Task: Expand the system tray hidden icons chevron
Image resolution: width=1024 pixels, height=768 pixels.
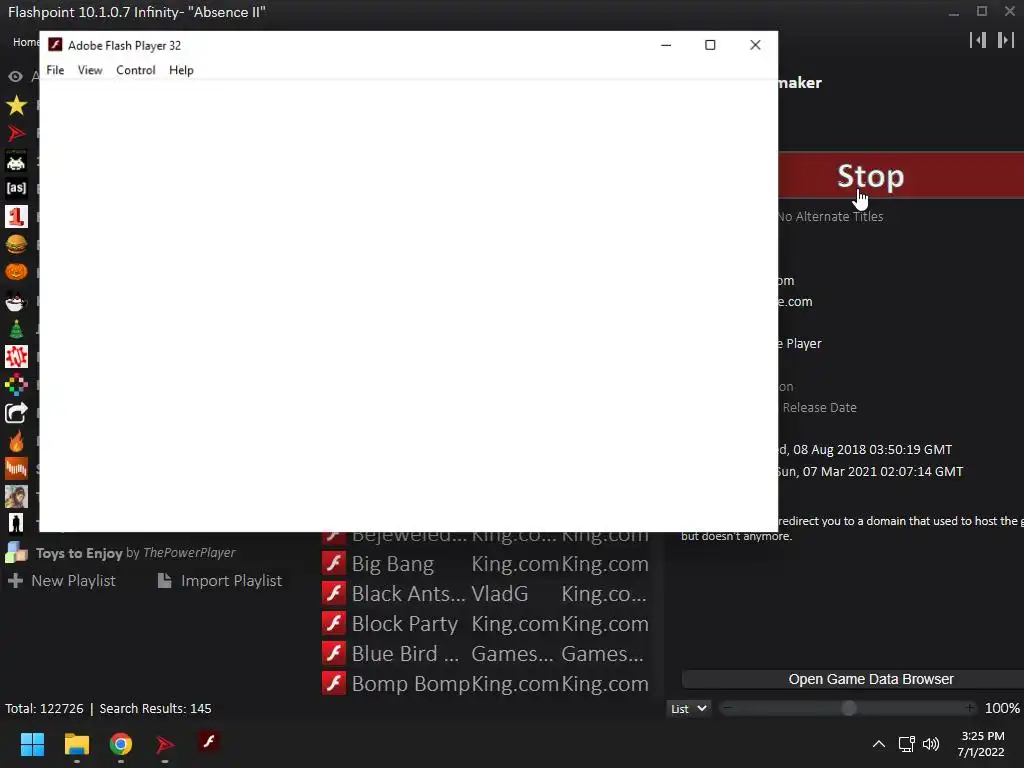Action: pos(879,744)
